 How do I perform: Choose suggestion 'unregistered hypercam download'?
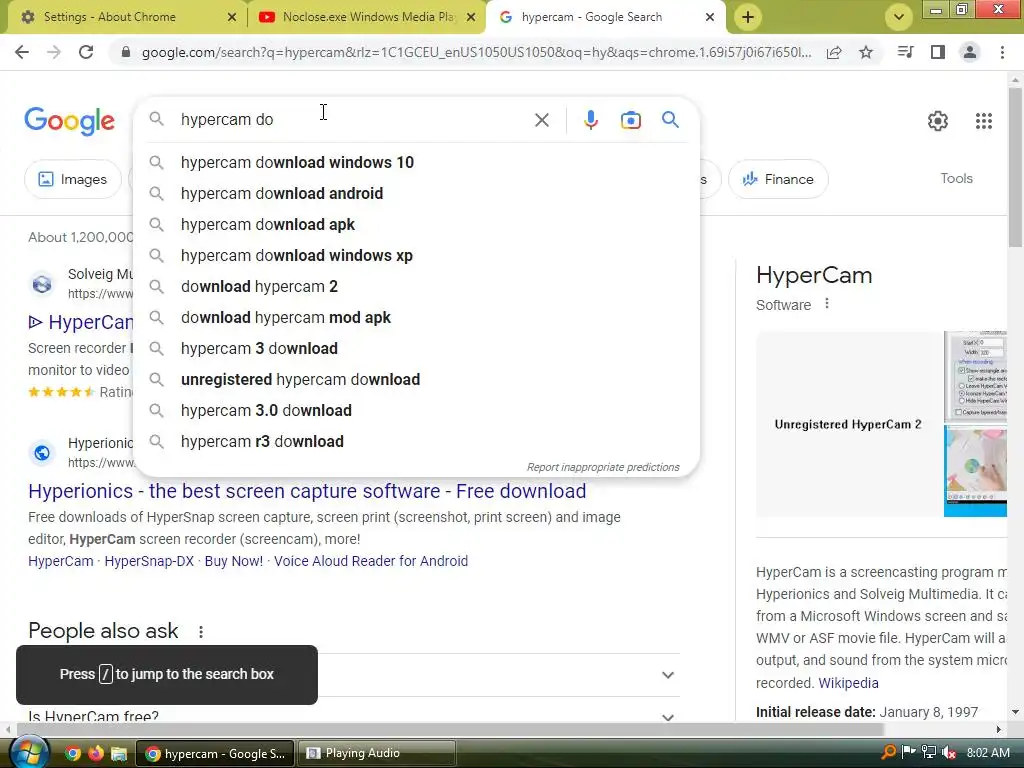click(416, 379)
